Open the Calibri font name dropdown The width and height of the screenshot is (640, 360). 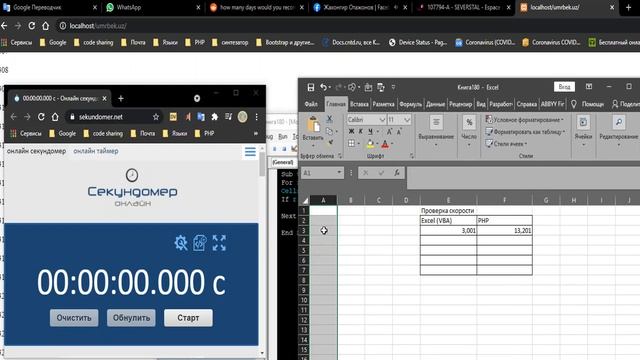(382, 120)
